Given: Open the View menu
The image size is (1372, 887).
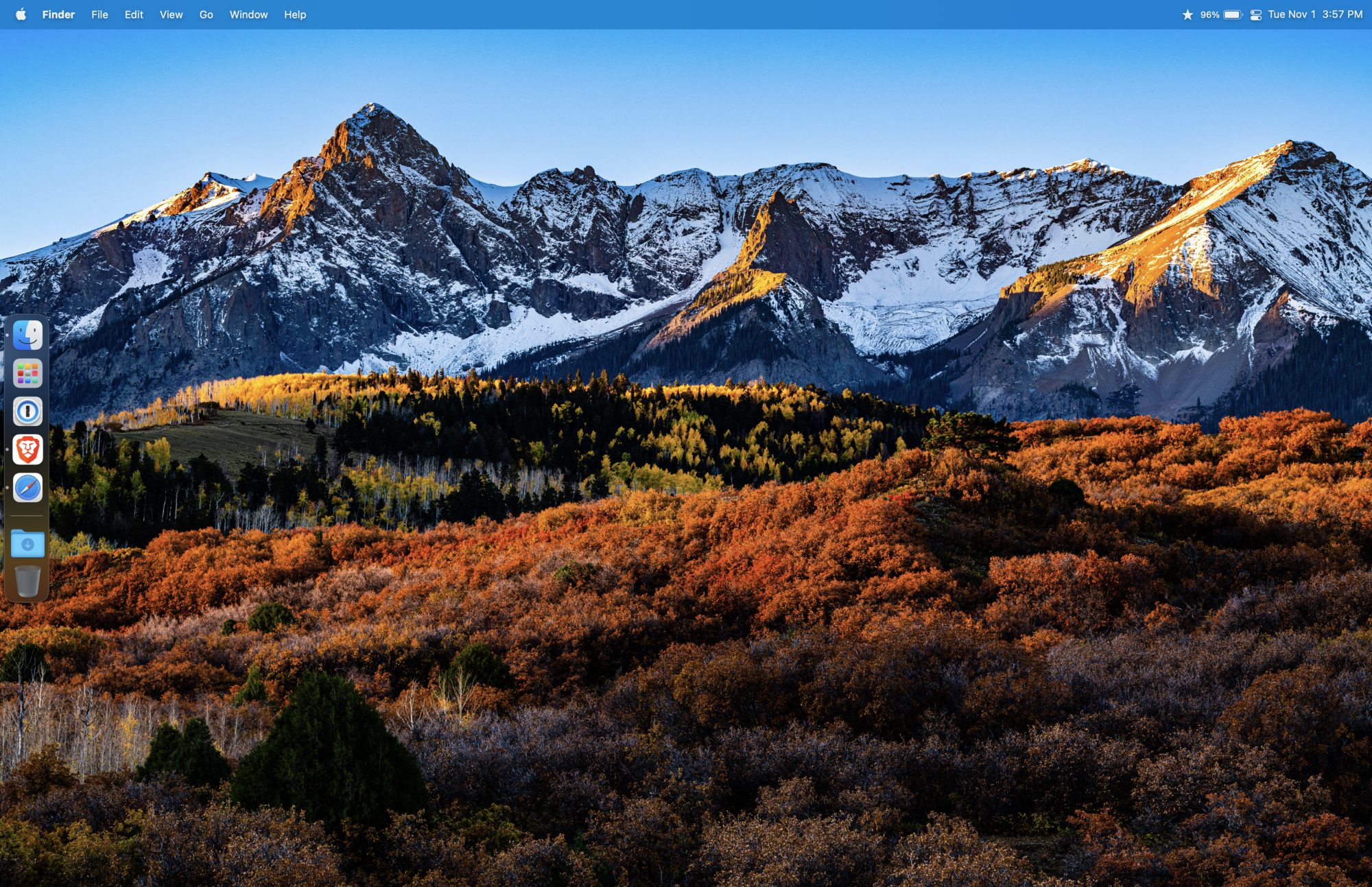Looking at the screenshot, I should point(171,14).
